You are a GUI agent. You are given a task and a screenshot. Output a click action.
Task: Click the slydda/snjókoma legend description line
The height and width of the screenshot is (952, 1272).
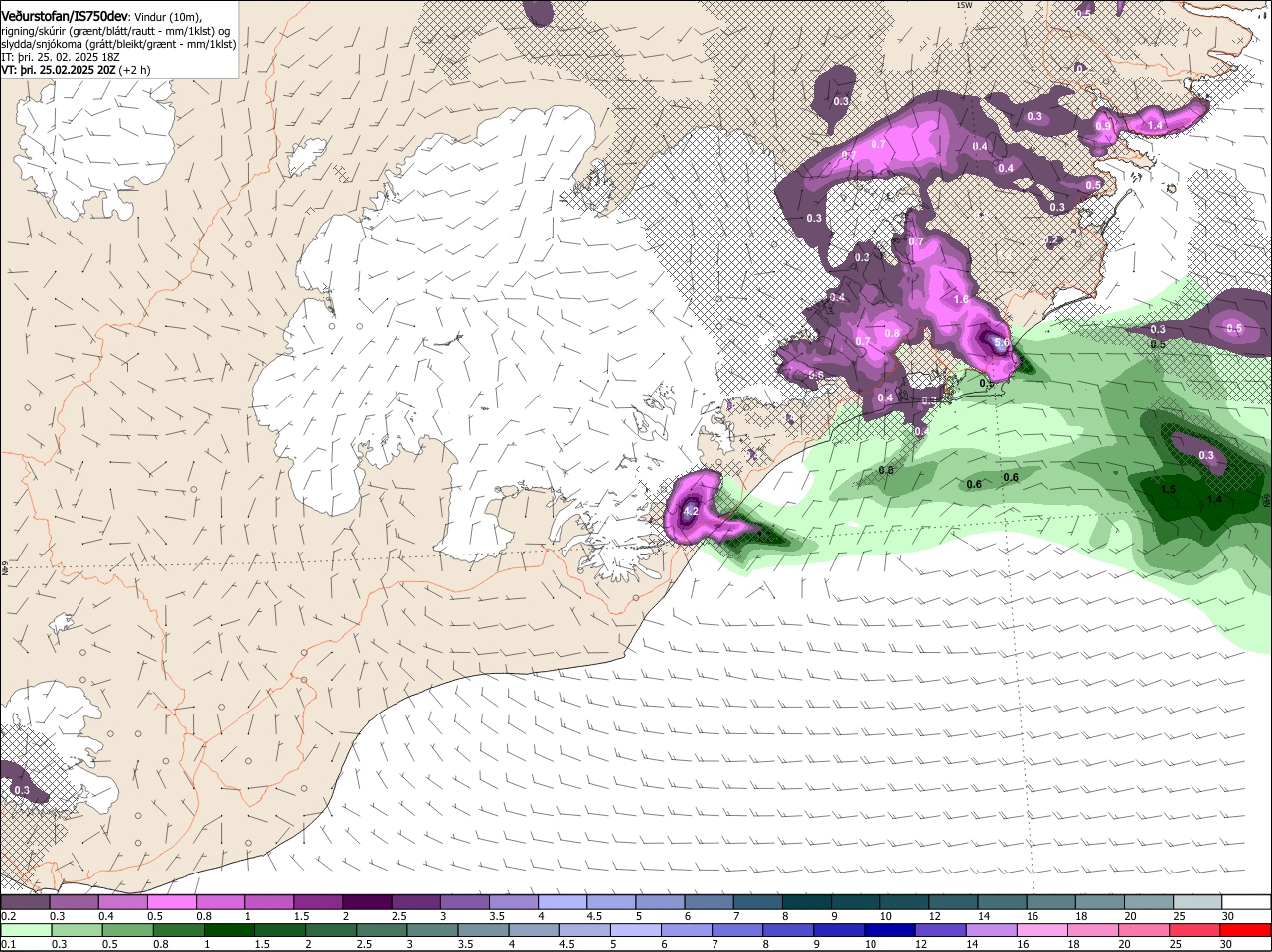click(x=118, y=44)
